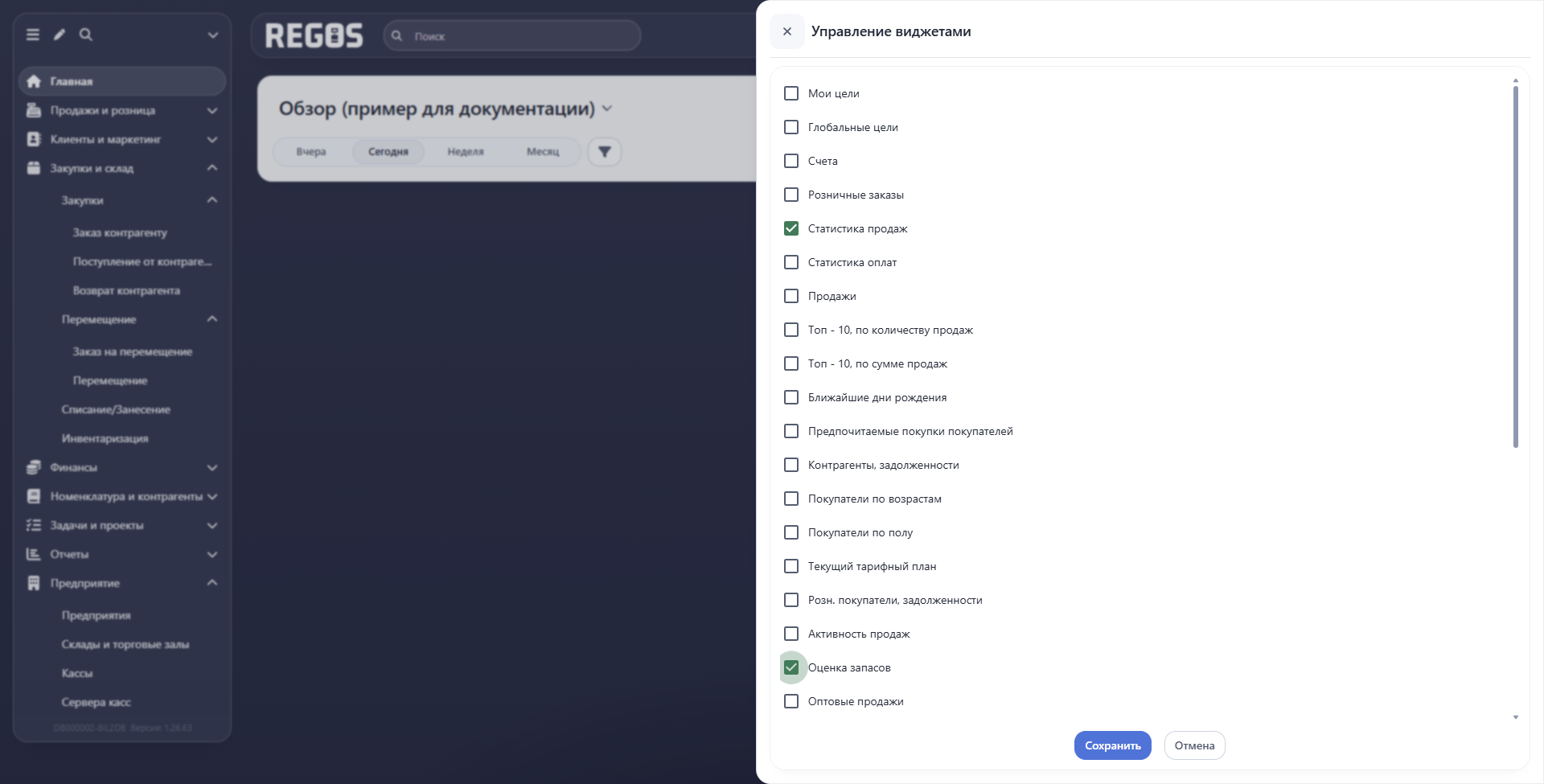Open Заказ контрагенту in the sidebar

120,232
